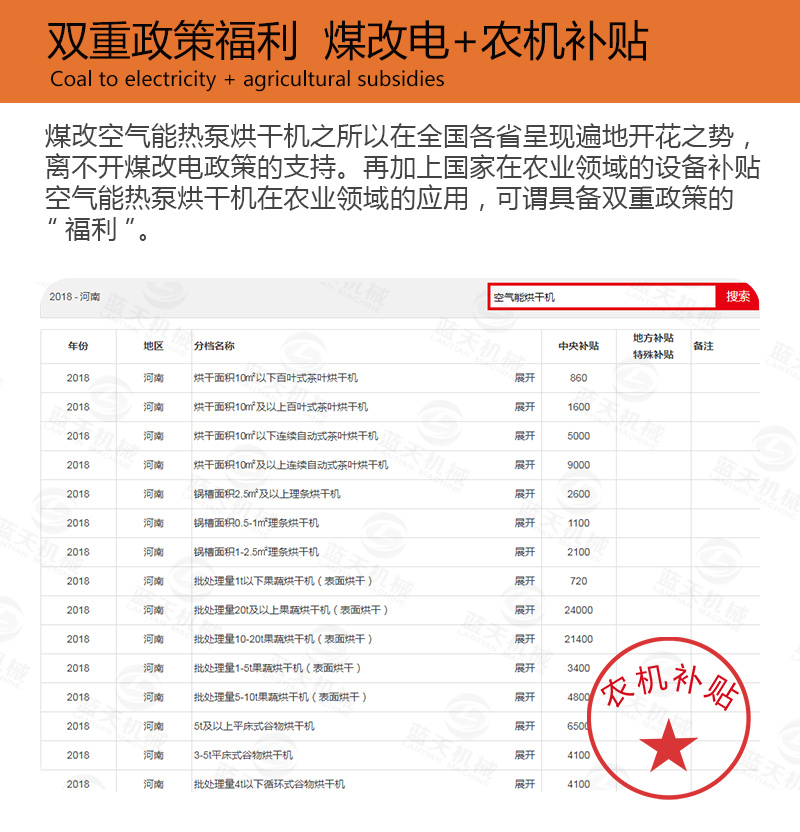Click the 备注 column header
Viewport: 800px width, 832px height.
coord(703,346)
